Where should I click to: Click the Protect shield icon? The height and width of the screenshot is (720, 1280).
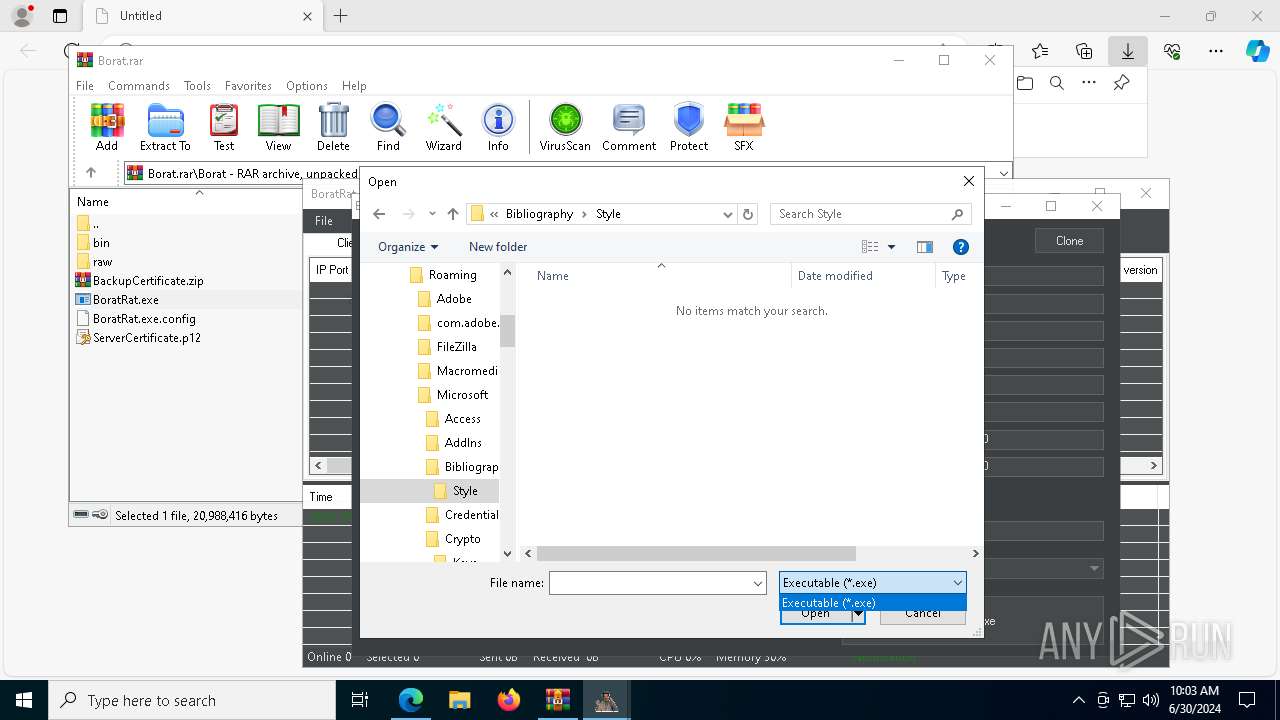click(x=689, y=127)
